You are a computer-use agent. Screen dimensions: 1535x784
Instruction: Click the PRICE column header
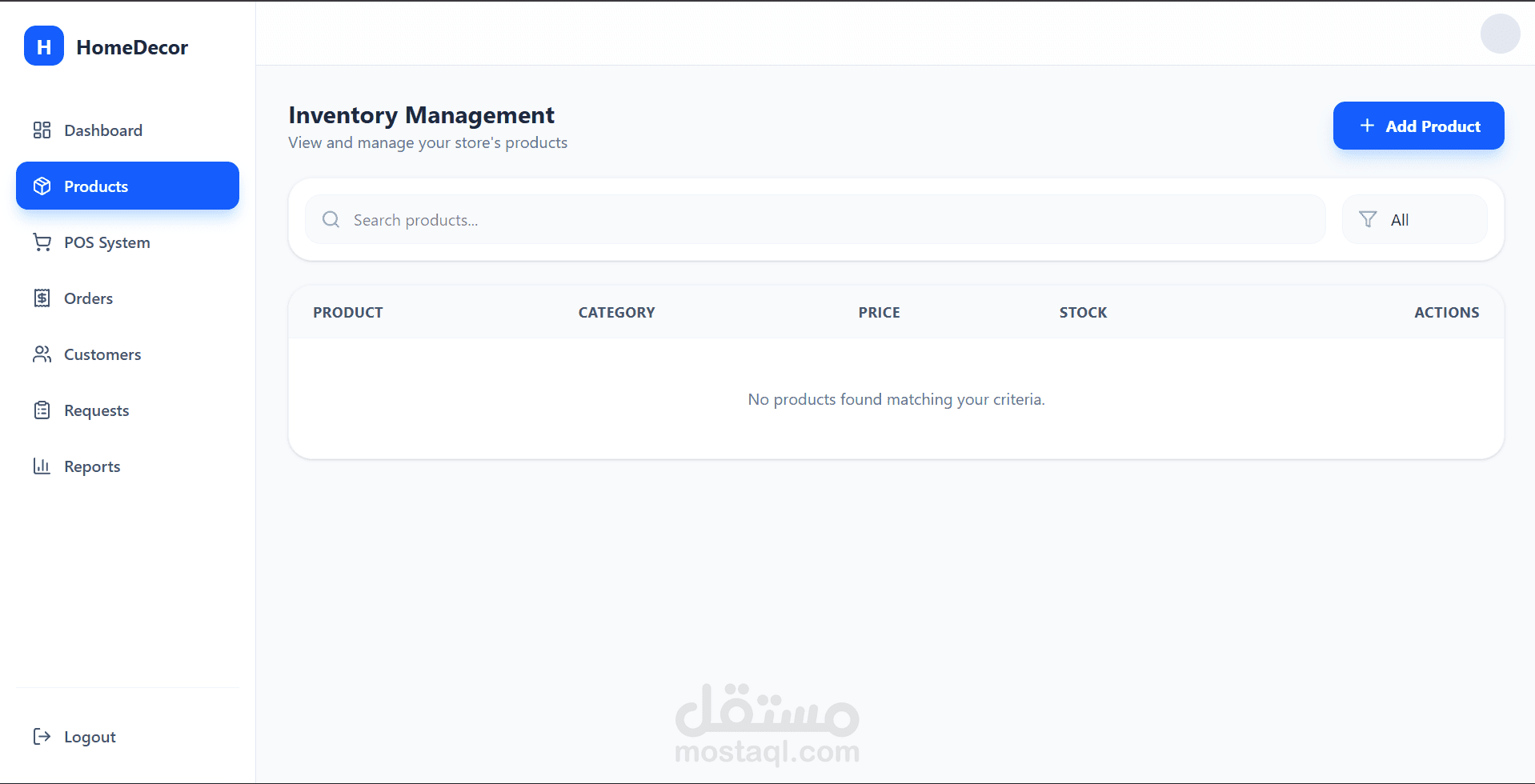click(x=880, y=313)
